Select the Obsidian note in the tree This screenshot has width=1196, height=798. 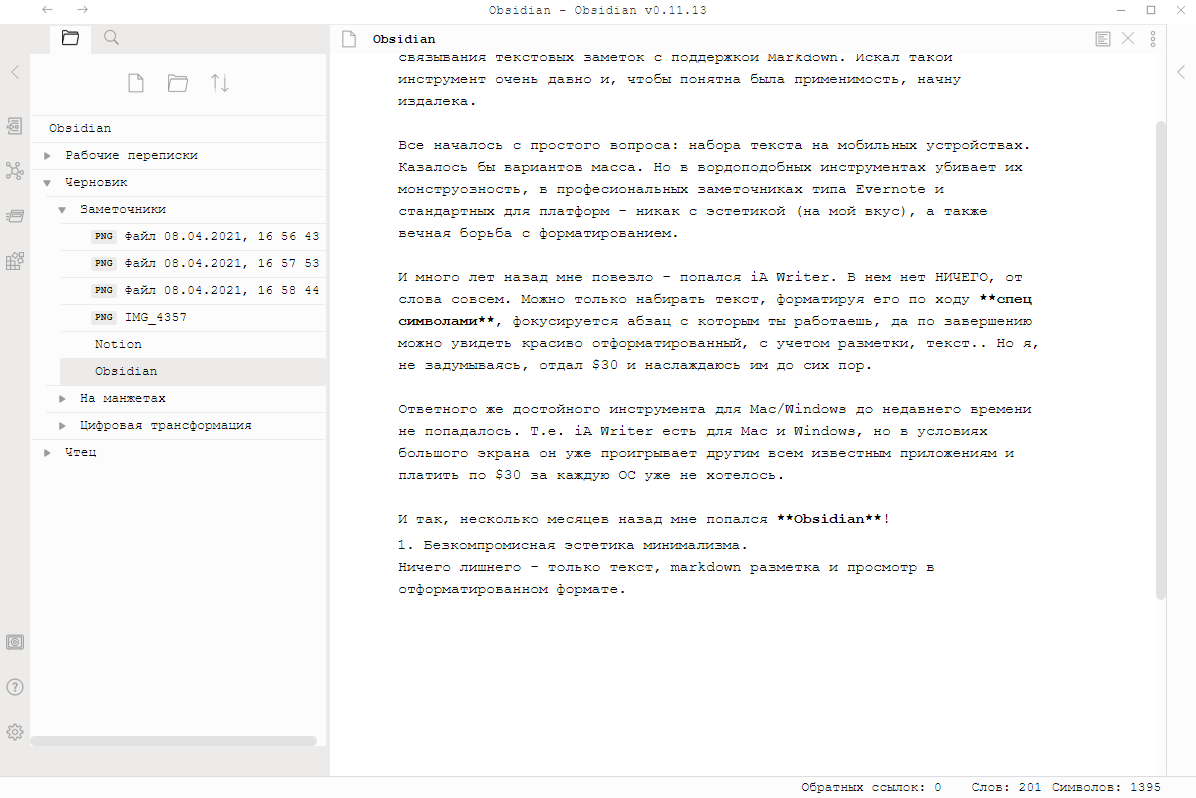click(193, 372)
